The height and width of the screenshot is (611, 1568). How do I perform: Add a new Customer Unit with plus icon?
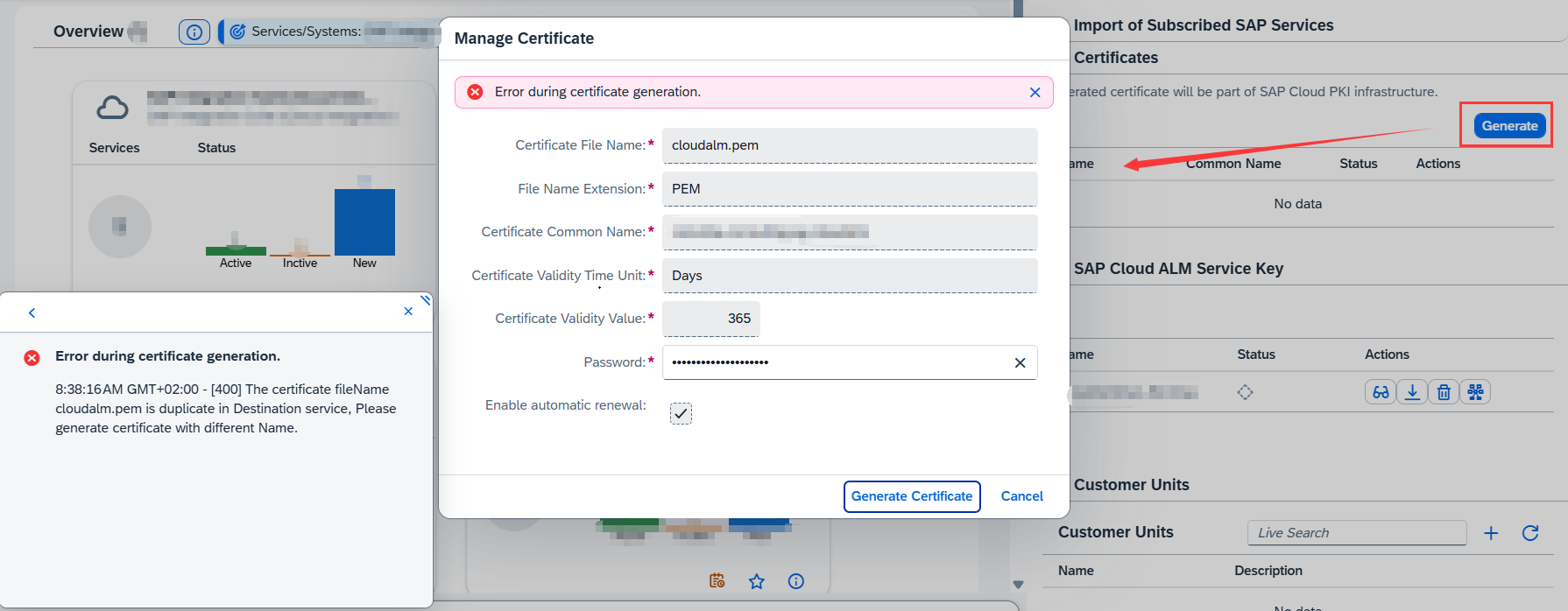(1491, 533)
